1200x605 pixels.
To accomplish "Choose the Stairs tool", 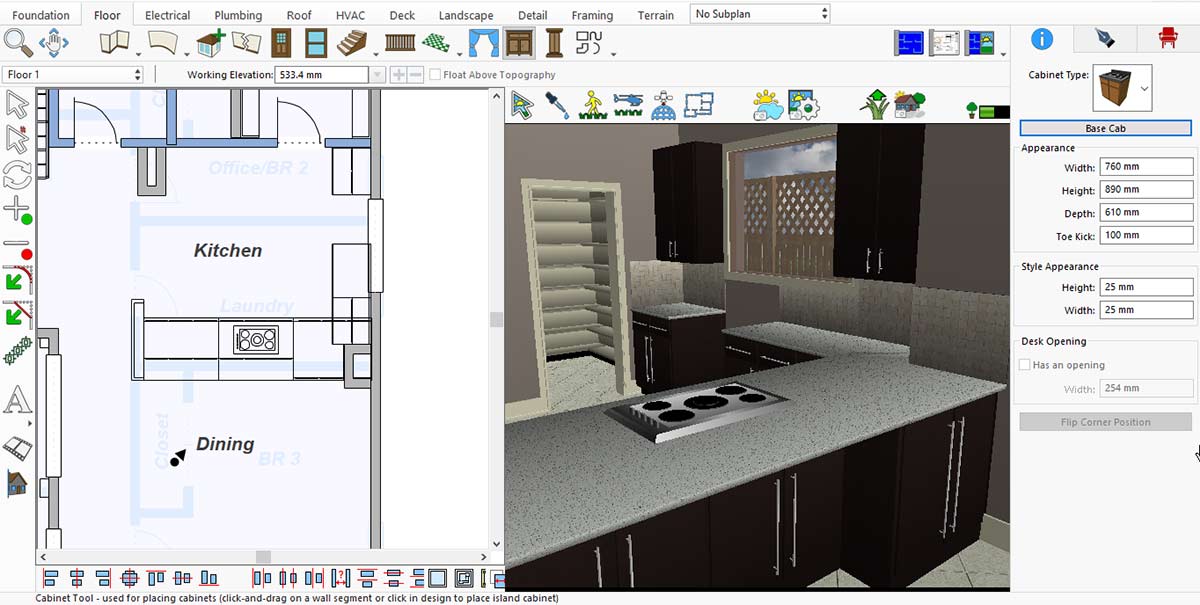I will click(352, 43).
